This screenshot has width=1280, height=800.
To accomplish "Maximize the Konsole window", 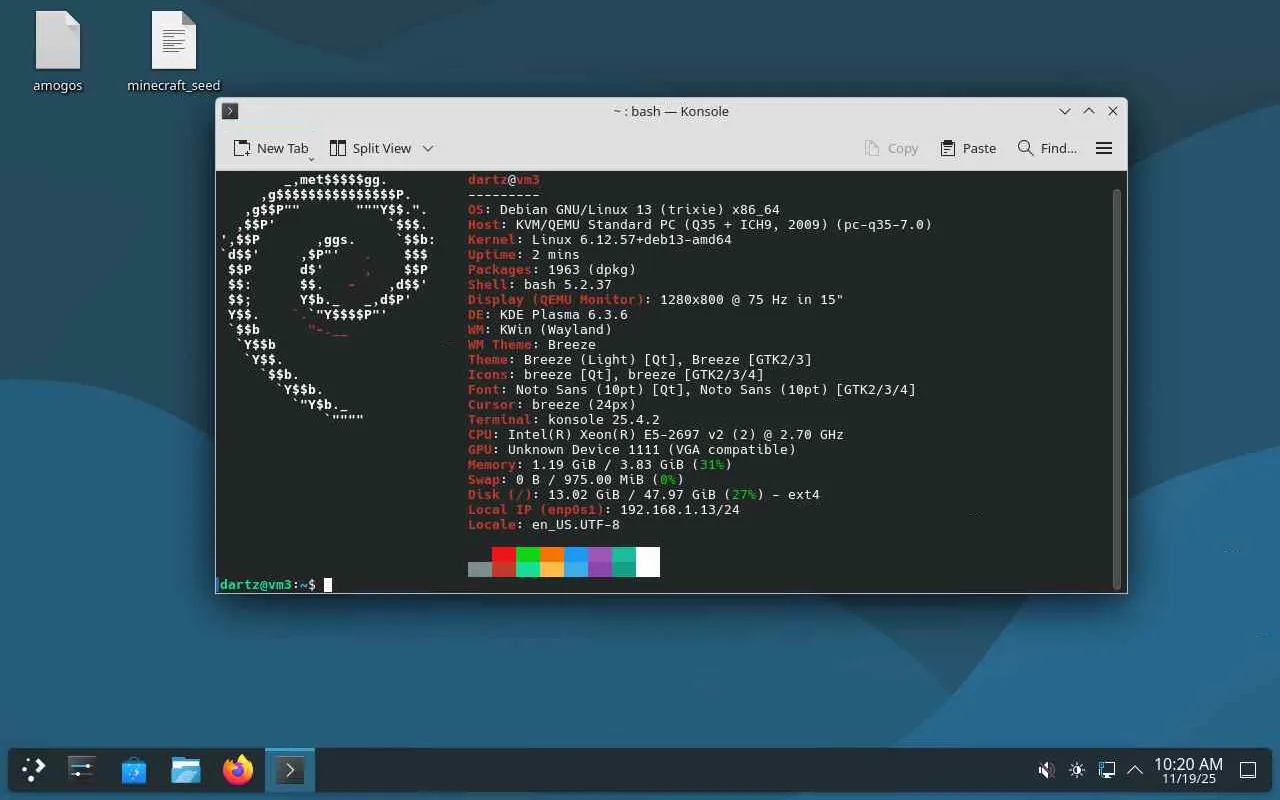I will click(1089, 111).
